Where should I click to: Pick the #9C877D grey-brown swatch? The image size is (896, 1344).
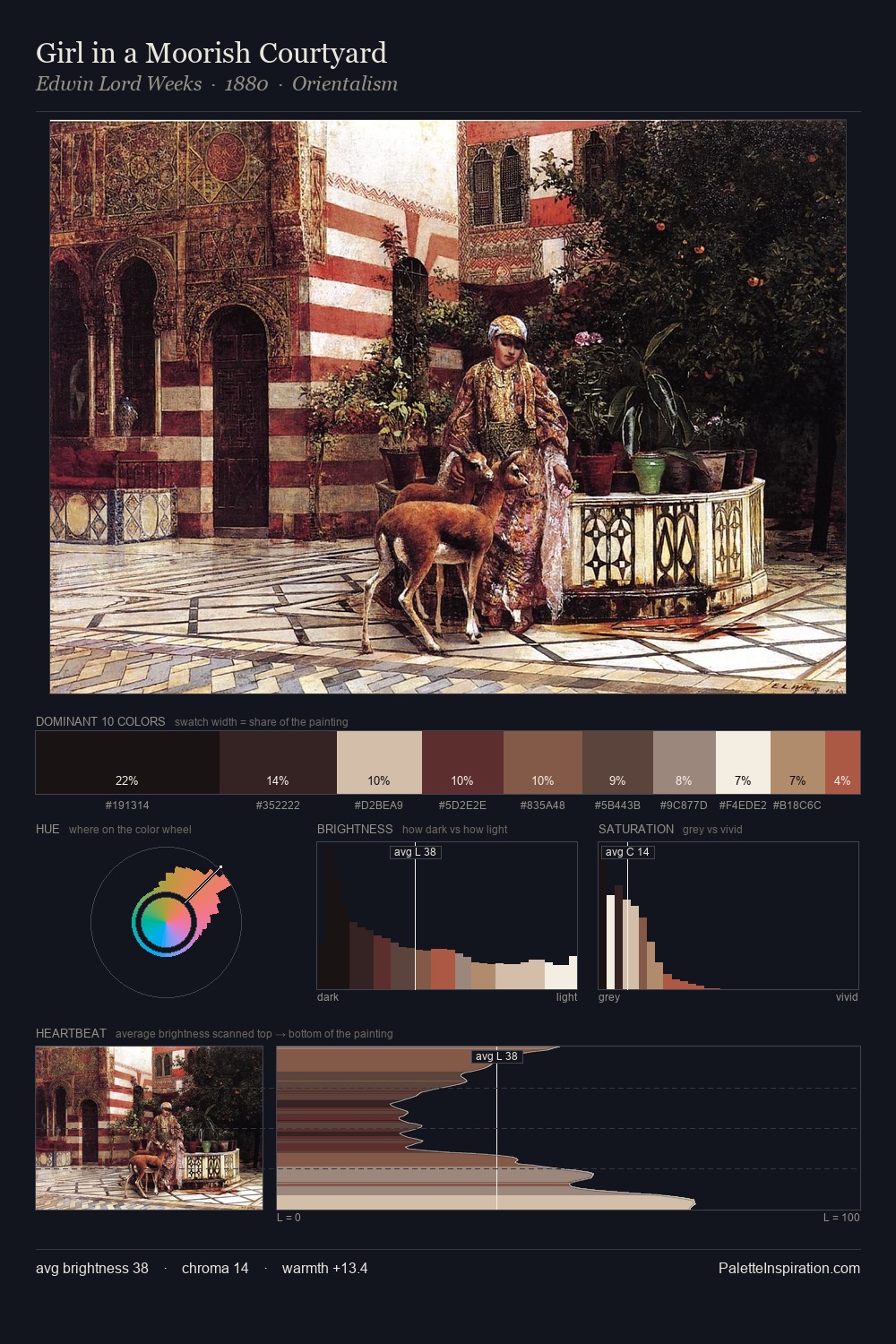tap(685, 762)
